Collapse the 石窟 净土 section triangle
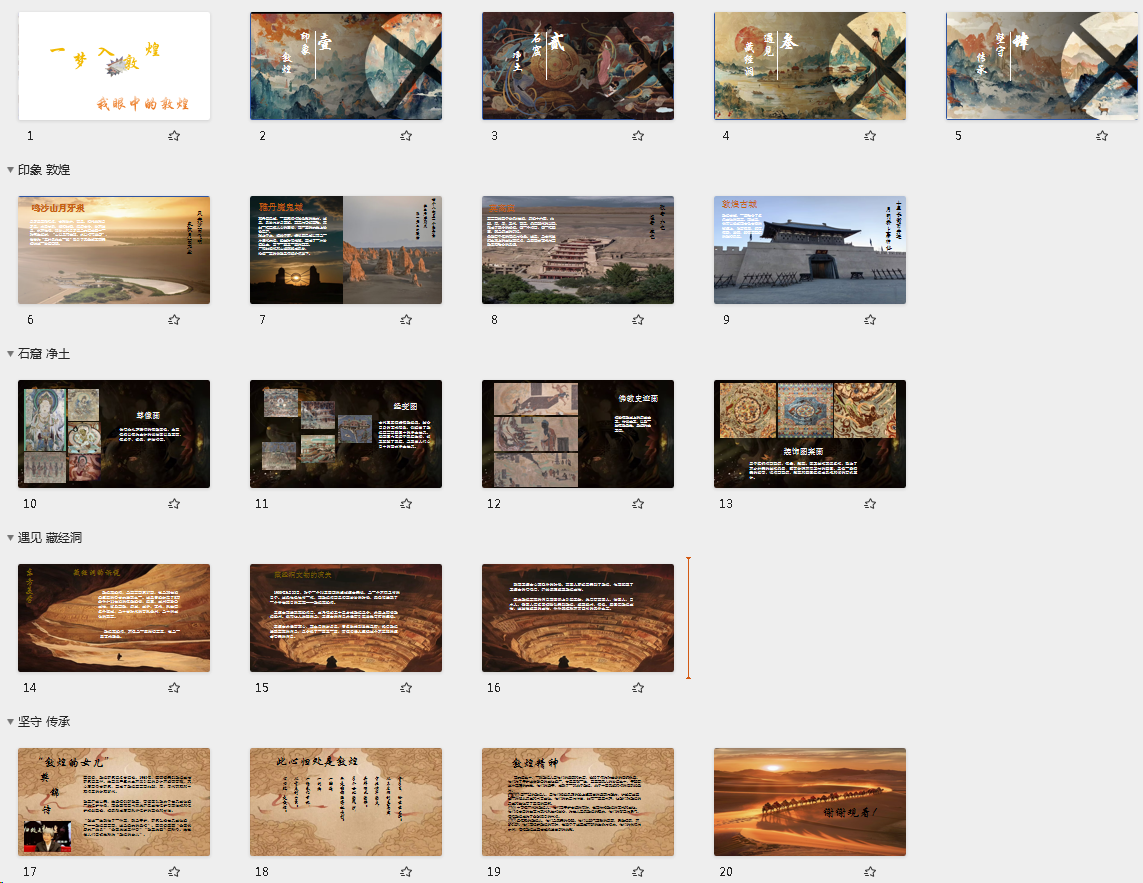Screen dimensions: 1143x883 pyautogui.click(x=10, y=354)
